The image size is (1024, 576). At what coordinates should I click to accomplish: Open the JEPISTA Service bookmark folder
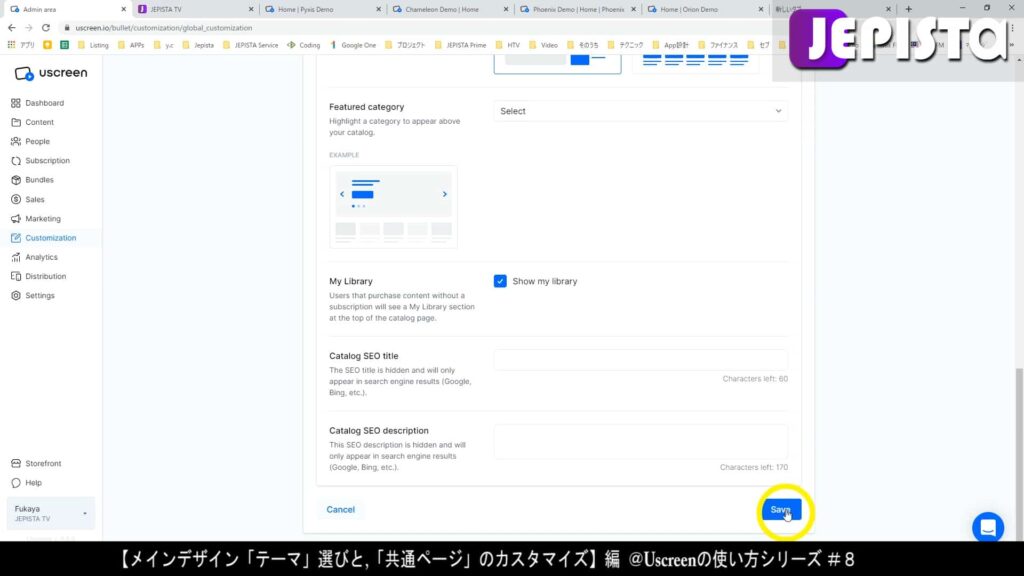pos(250,45)
